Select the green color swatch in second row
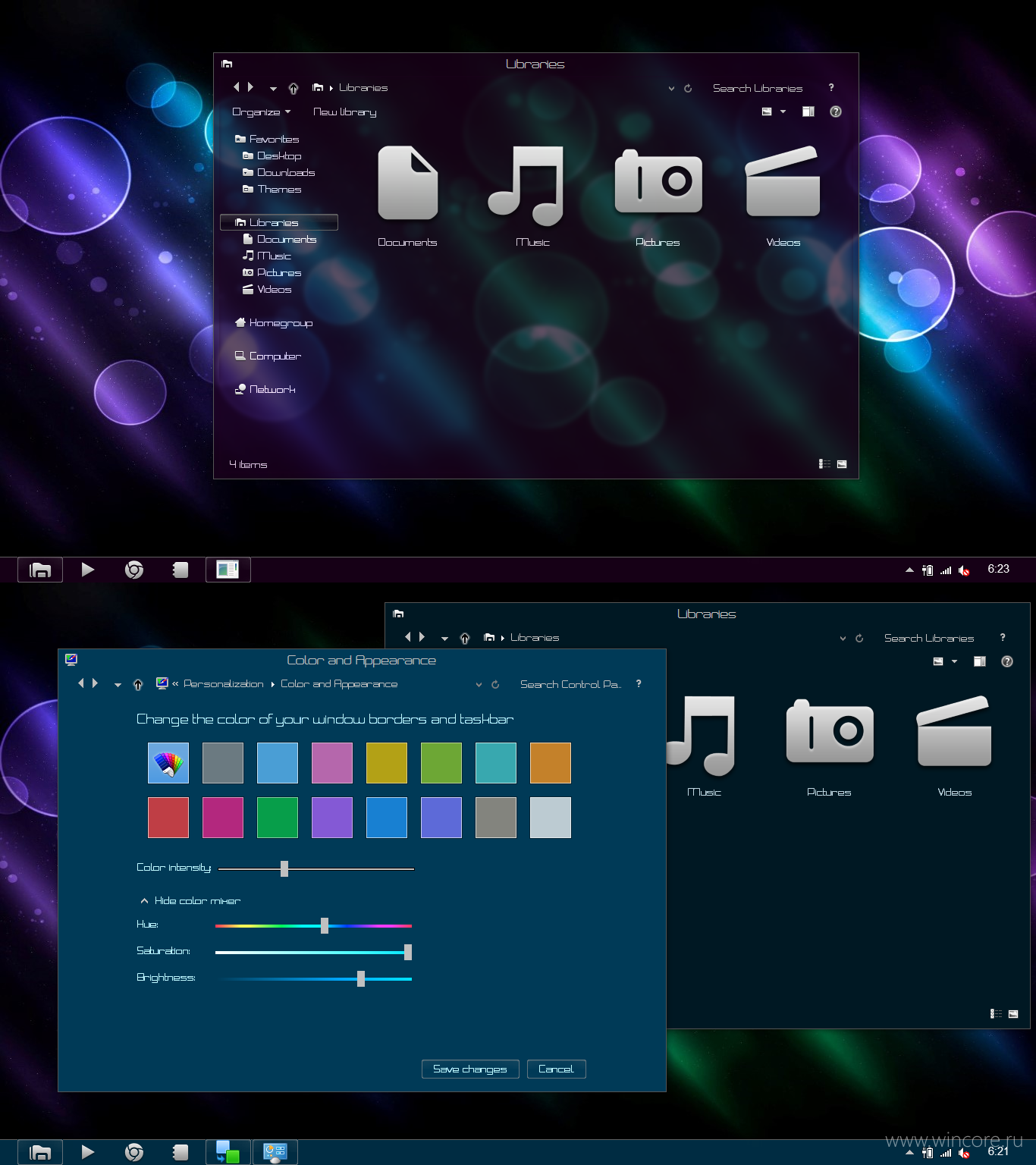The width and height of the screenshot is (1036, 1165). coord(278,818)
